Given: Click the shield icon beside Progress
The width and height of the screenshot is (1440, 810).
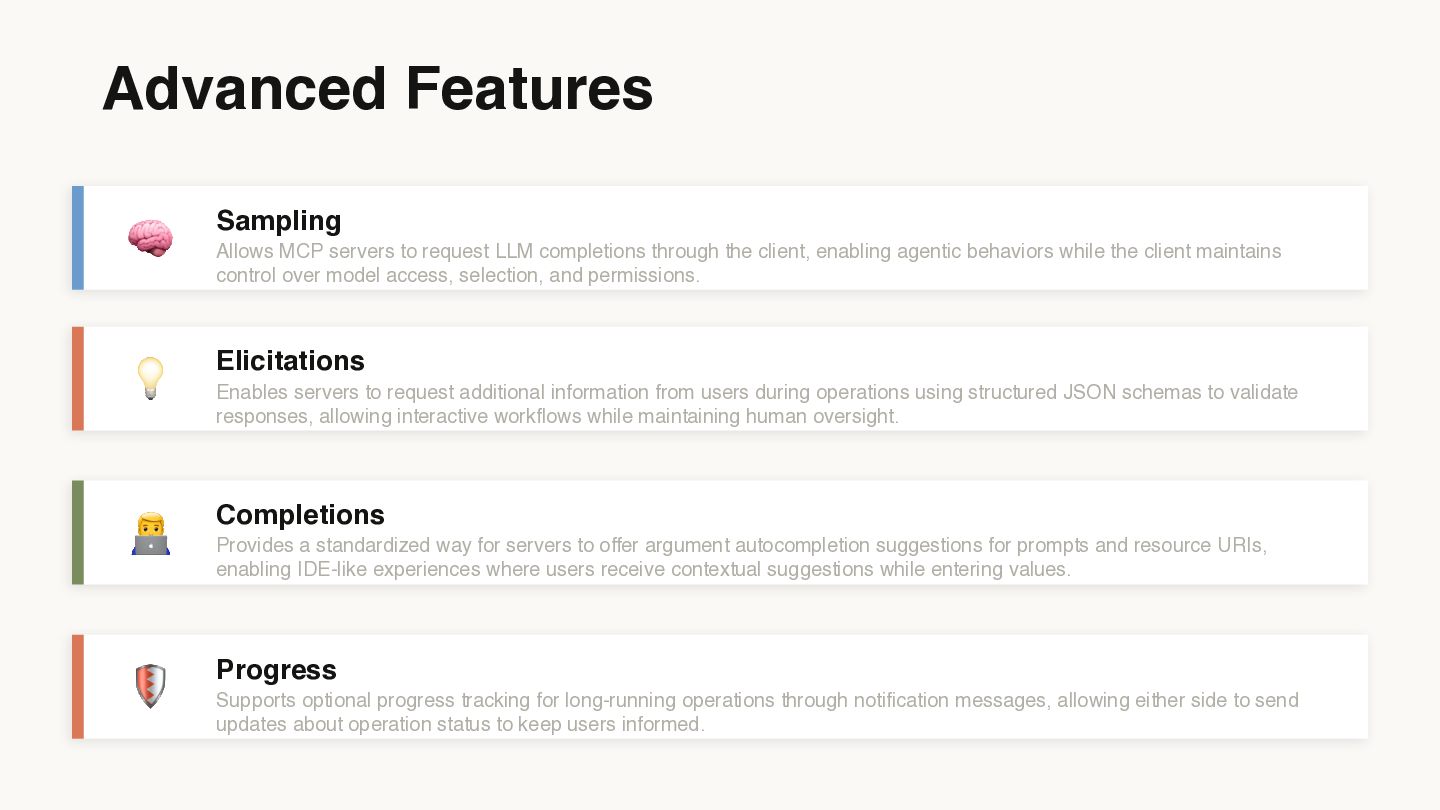Looking at the screenshot, I should pos(150,687).
